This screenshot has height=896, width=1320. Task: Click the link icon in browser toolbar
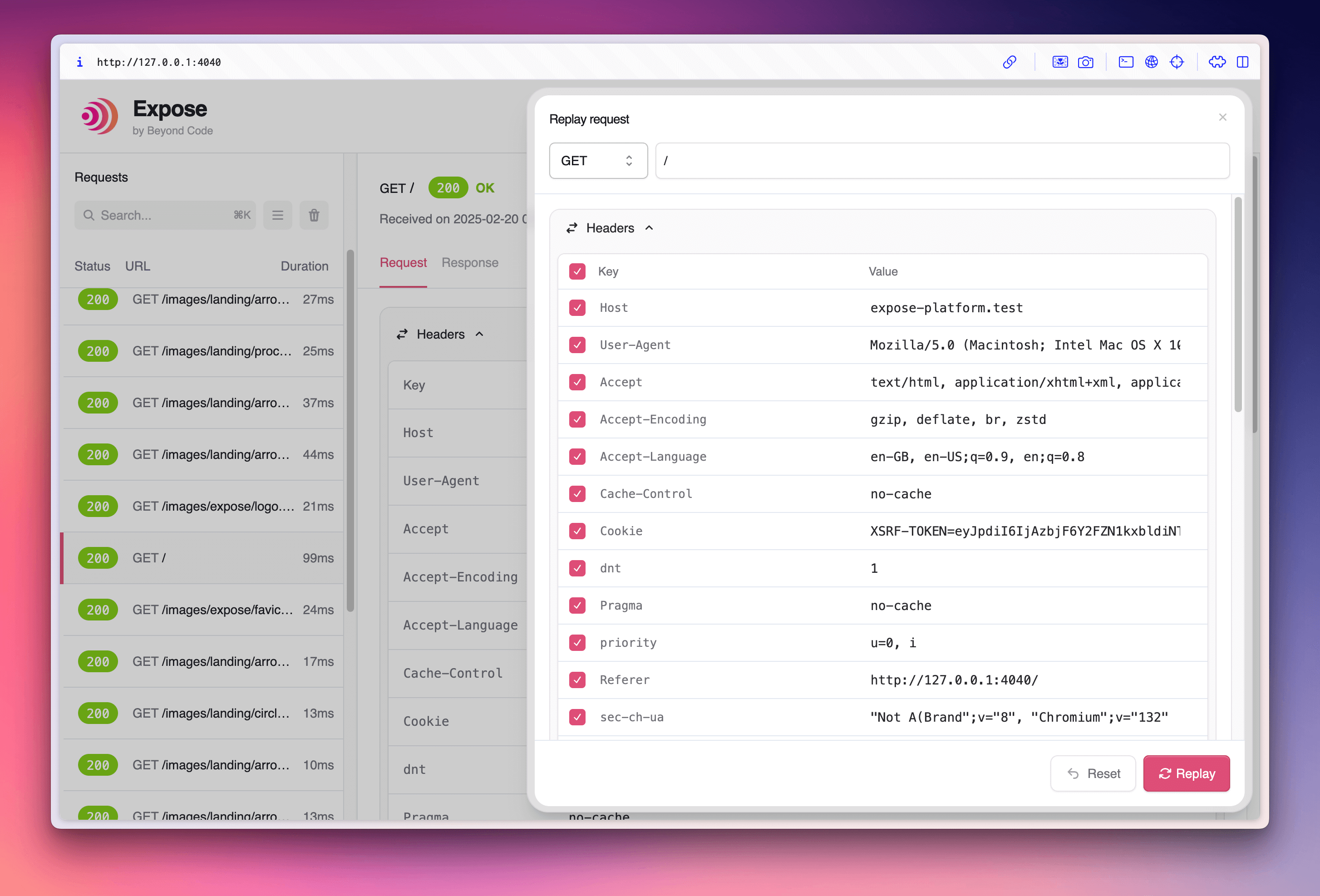pyautogui.click(x=1010, y=62)
